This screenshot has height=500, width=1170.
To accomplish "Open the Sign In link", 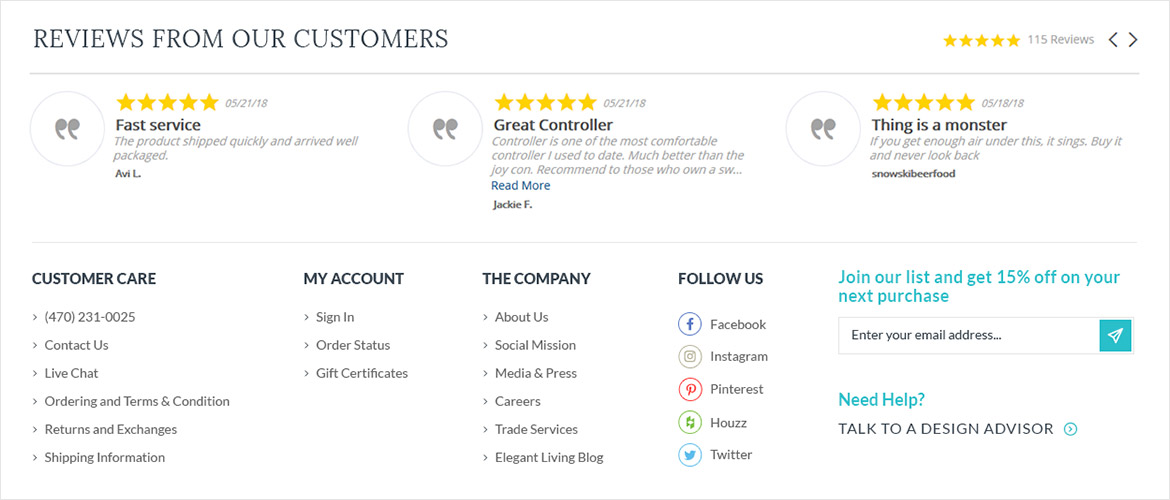I will point(335,317).
